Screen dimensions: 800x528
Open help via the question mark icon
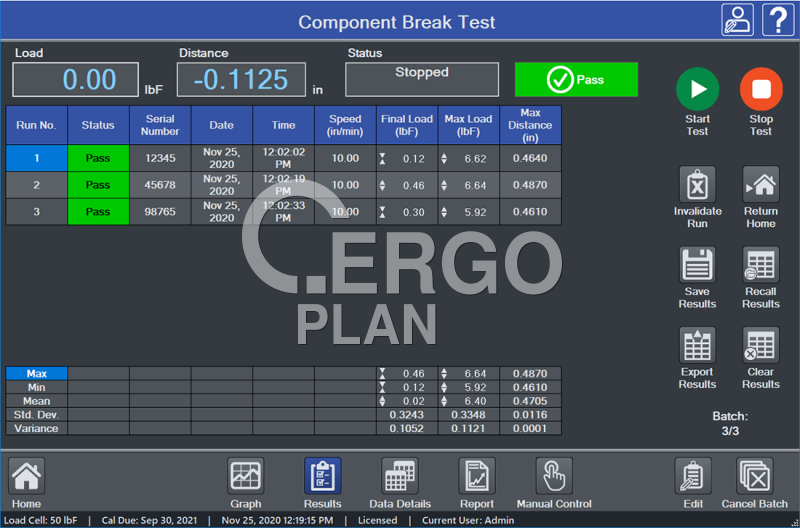click(778, 20)
